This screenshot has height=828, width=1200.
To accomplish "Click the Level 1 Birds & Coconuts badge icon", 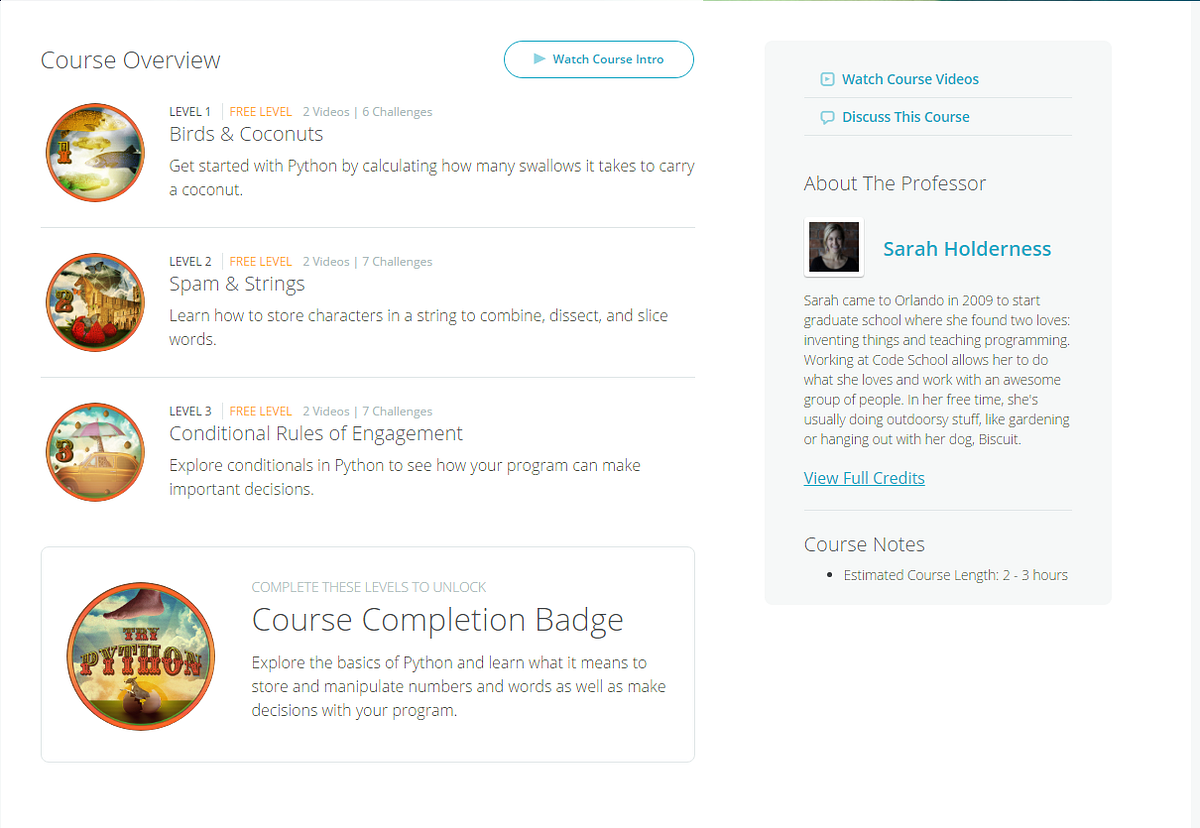I will (x=94, y=152).
